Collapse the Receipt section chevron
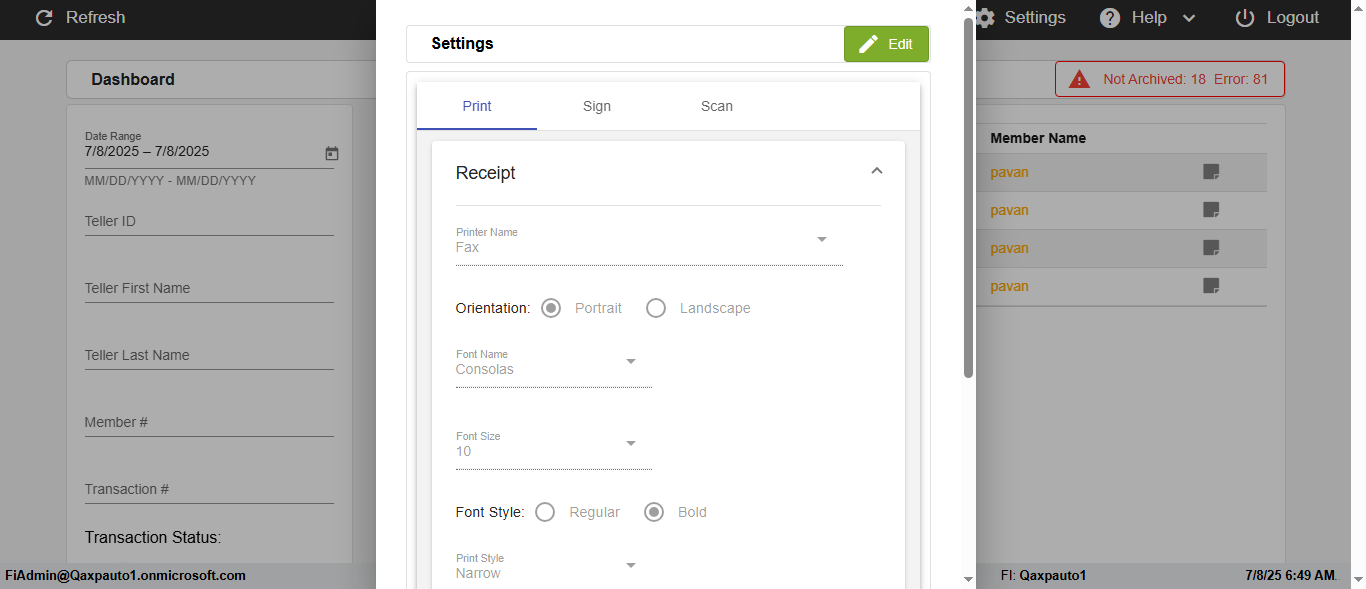Image resolution: width=1366 pixels, height=589 pixels. point(877,172)
